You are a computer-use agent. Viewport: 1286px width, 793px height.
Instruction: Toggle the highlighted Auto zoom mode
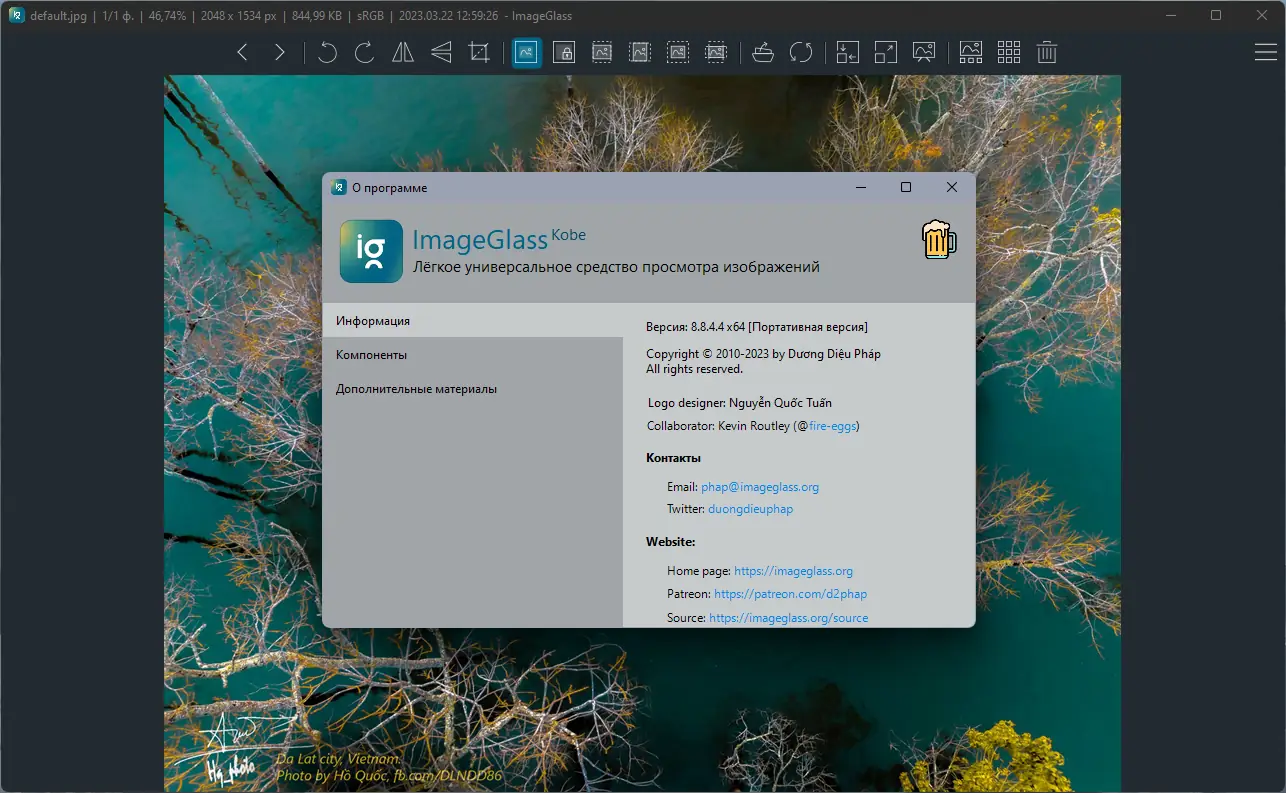click(x=527, y=52)
